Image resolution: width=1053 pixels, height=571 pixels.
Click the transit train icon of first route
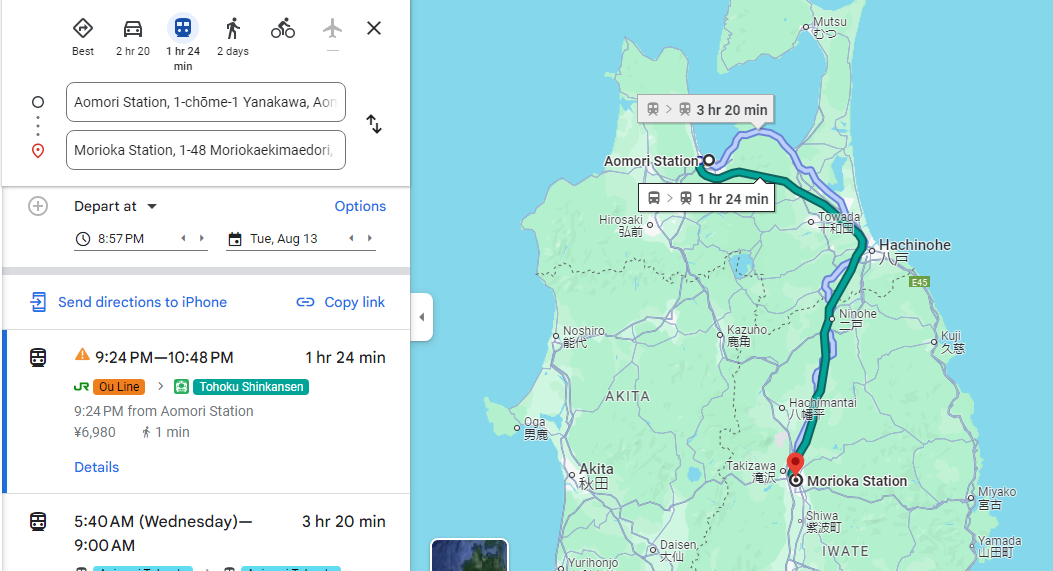click(38, 357)
